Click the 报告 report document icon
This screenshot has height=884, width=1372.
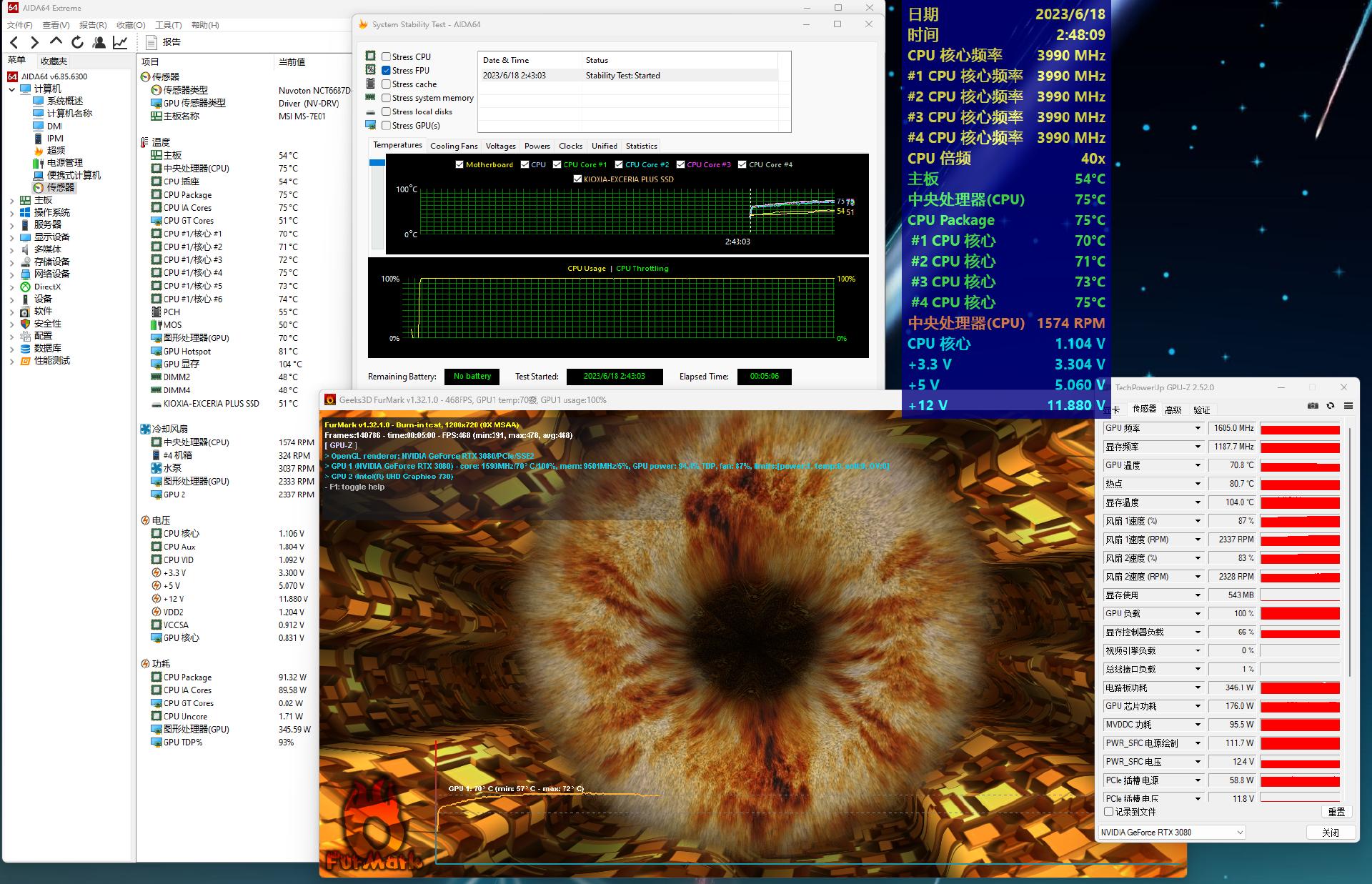pos(151,43)
